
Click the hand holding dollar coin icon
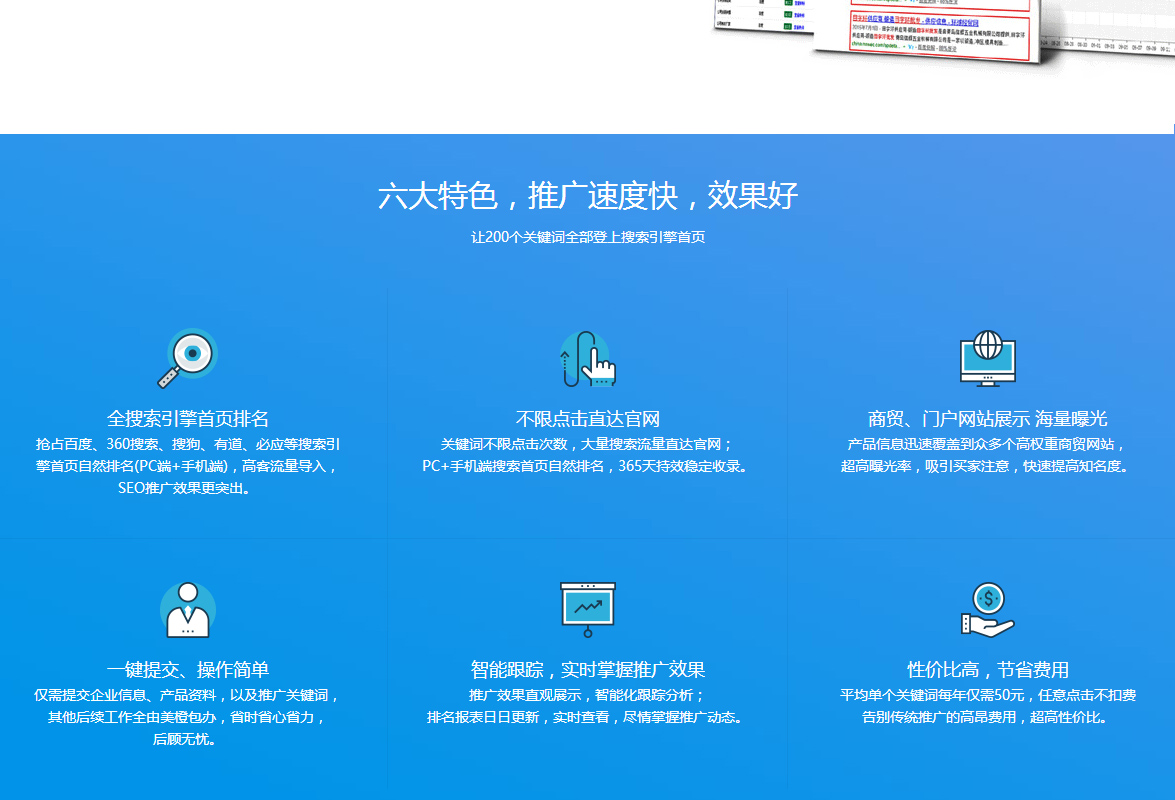(x=987, y=609)
